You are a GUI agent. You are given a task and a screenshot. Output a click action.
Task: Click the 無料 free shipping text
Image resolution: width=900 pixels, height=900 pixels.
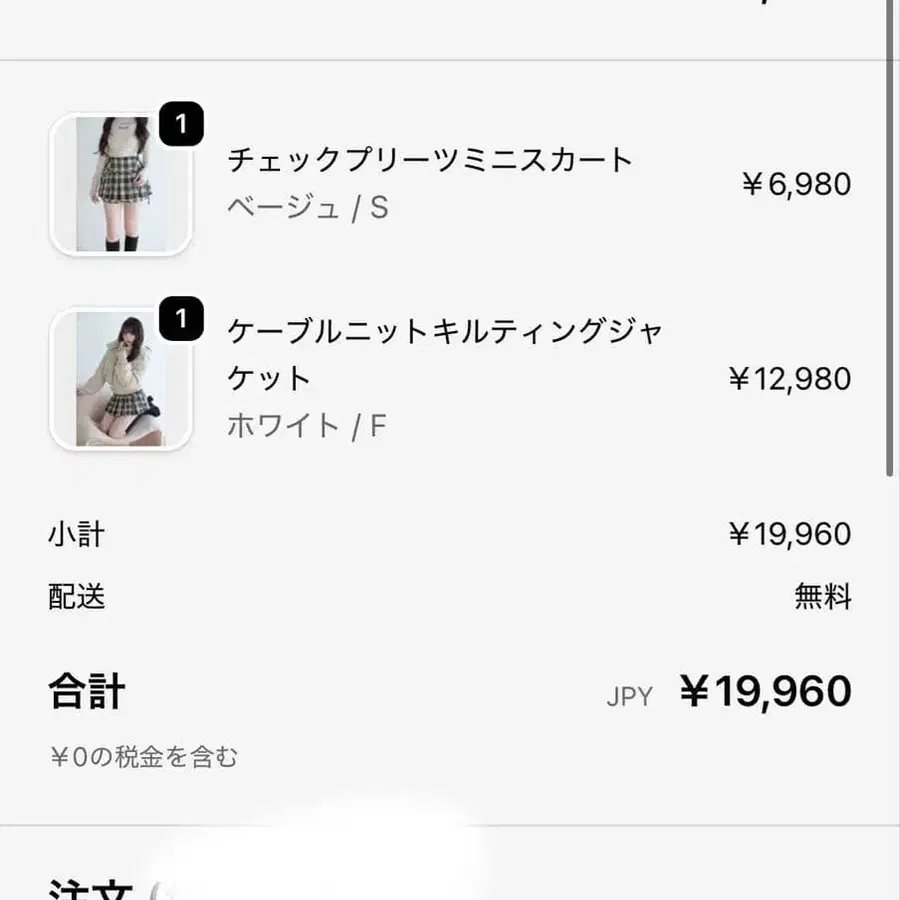tap(822, 597)
